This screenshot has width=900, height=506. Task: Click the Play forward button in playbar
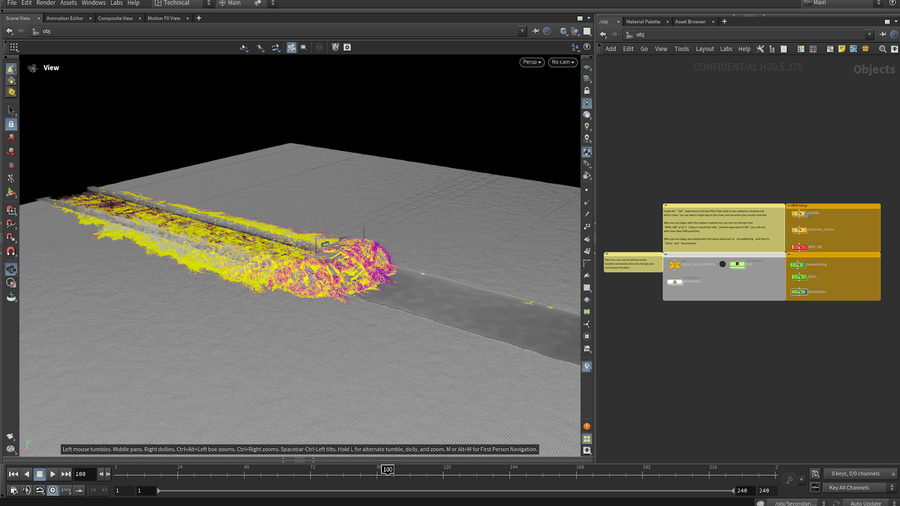(52, 474)
